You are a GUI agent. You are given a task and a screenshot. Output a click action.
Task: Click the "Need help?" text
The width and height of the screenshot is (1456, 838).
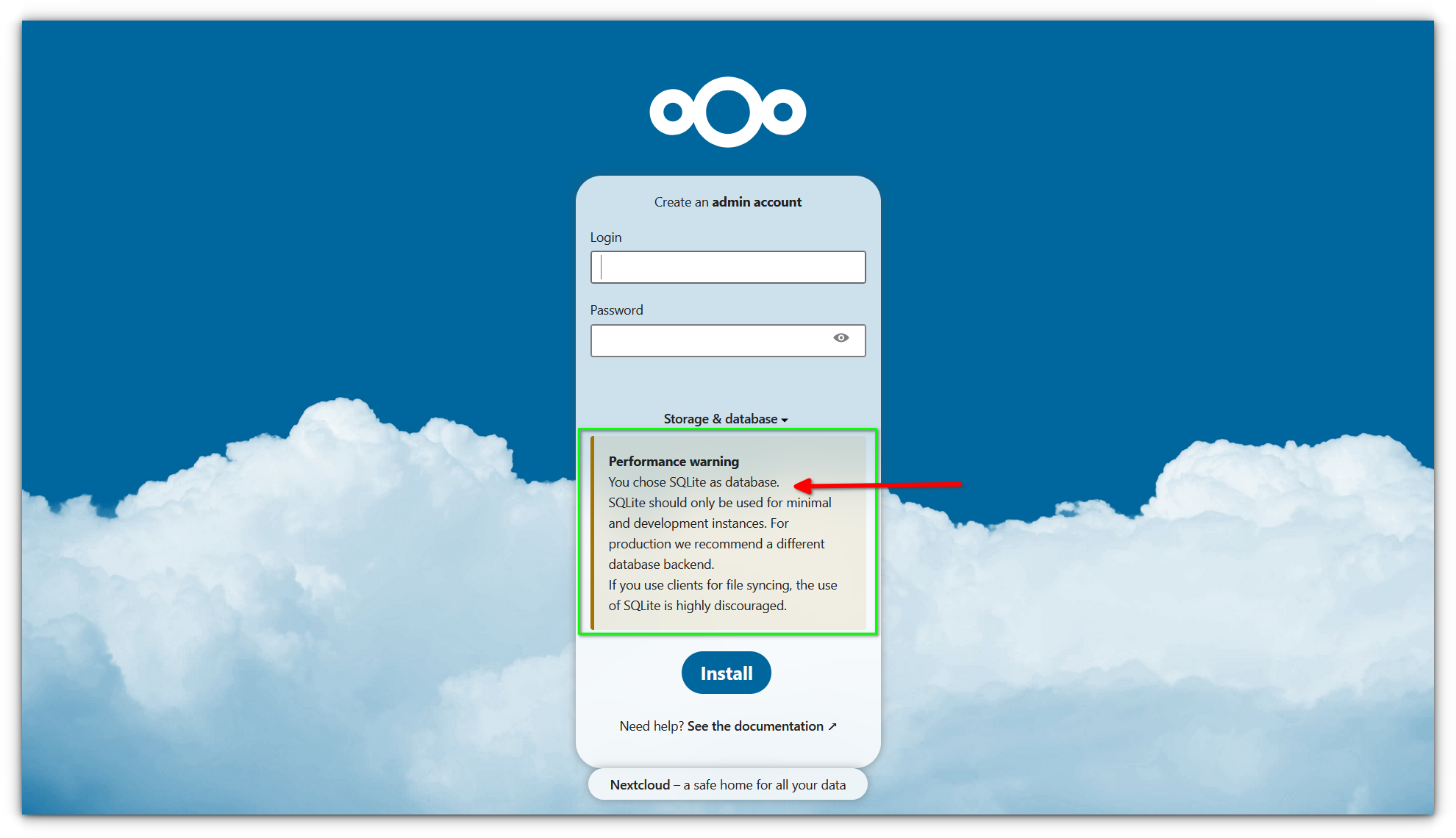(652, 726)
